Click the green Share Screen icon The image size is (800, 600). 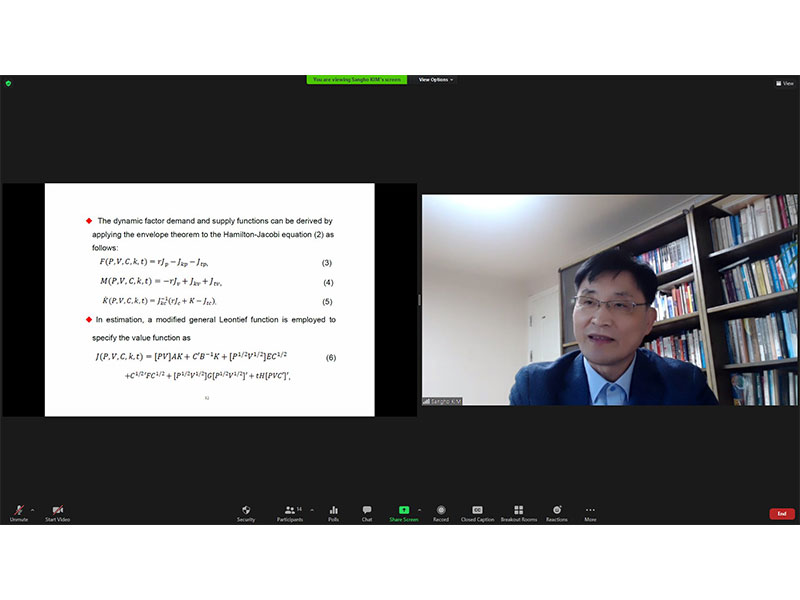point(404,510)
